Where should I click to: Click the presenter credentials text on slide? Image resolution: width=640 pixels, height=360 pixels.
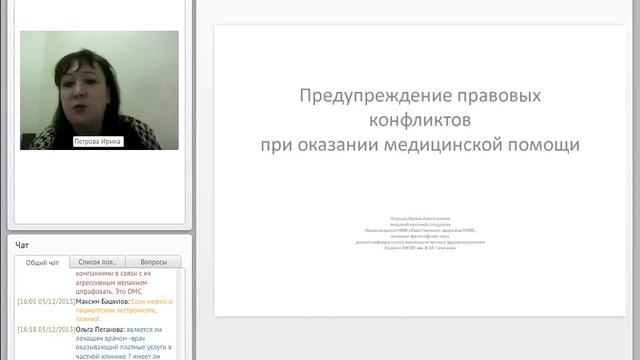click(420, 233)
